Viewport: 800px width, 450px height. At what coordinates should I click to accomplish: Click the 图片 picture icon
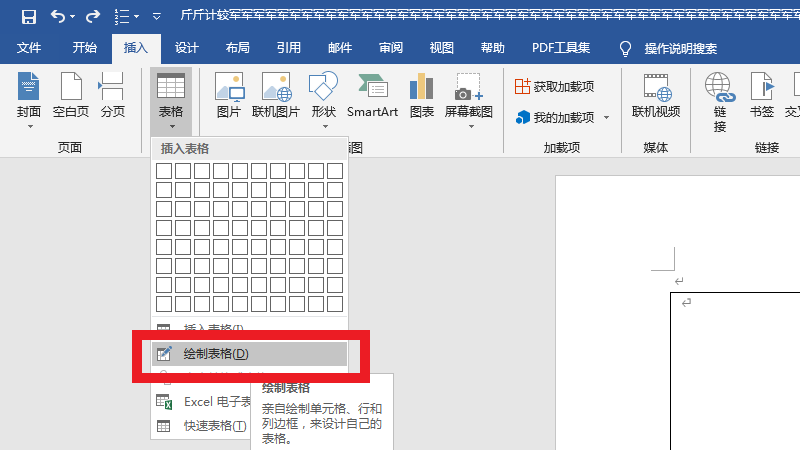point(229,96)
